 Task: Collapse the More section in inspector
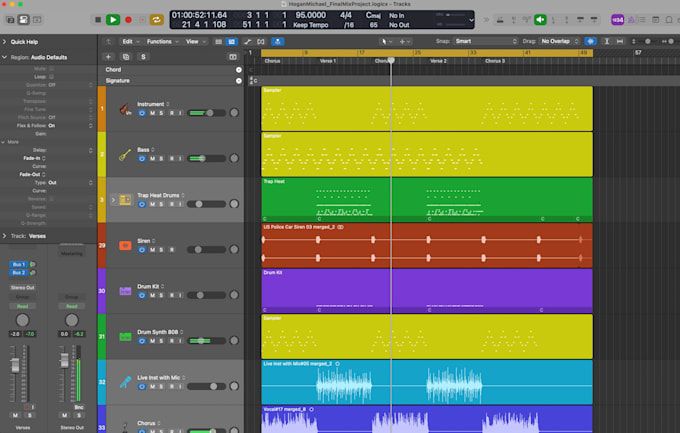3,142
